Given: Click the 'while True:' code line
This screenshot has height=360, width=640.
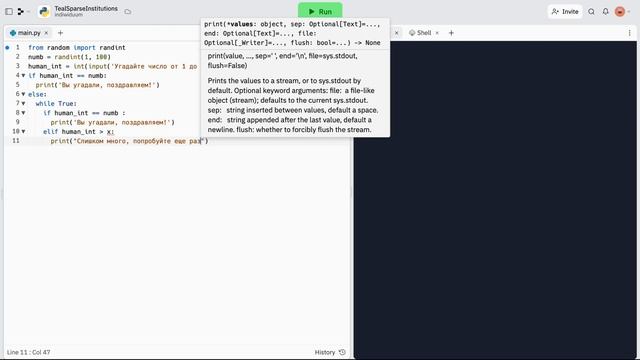Looking at the screenshot, I should pyautogui.click(x=56, y=104).
